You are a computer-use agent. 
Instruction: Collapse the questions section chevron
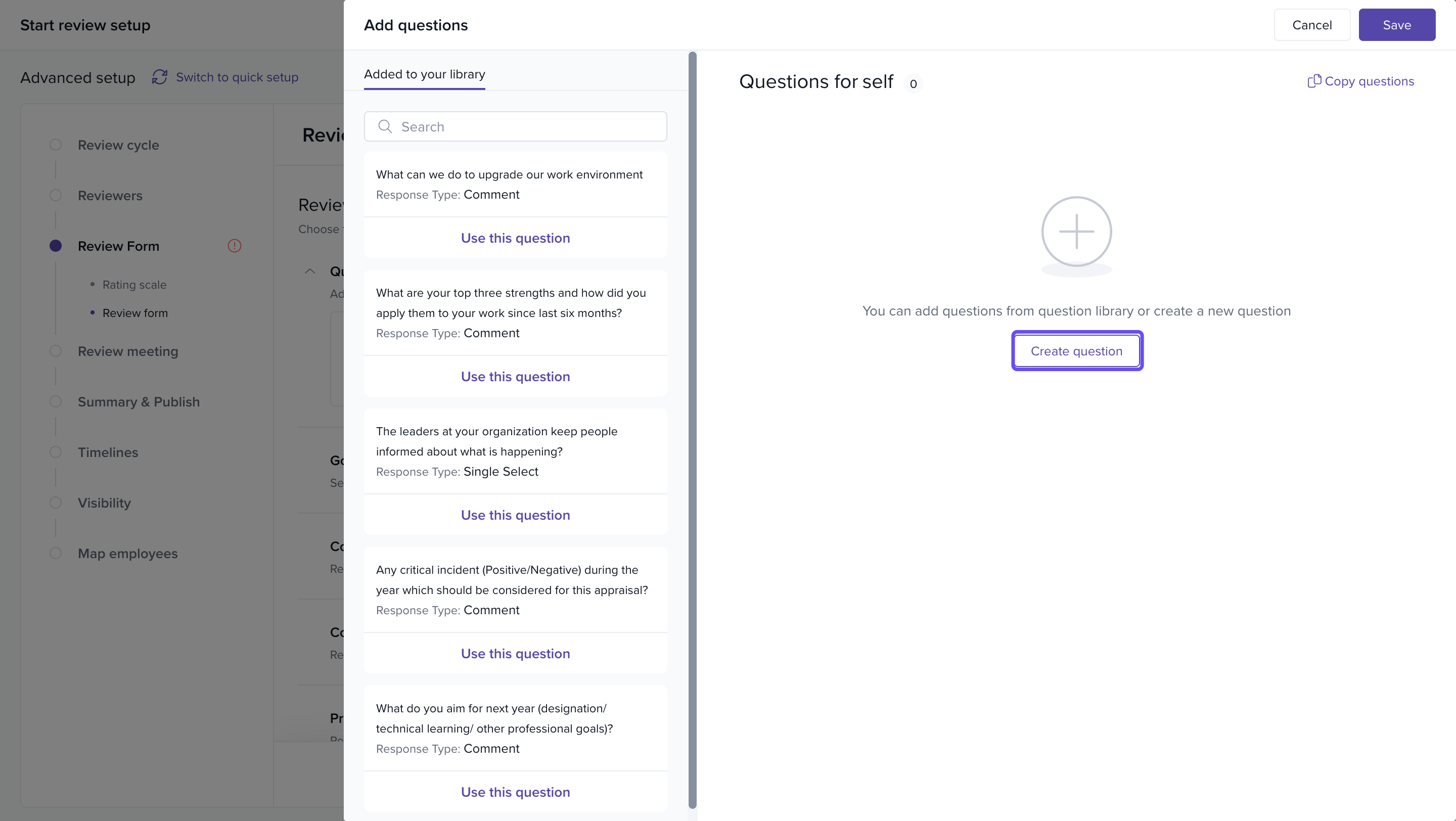click(x=310, y=271)
